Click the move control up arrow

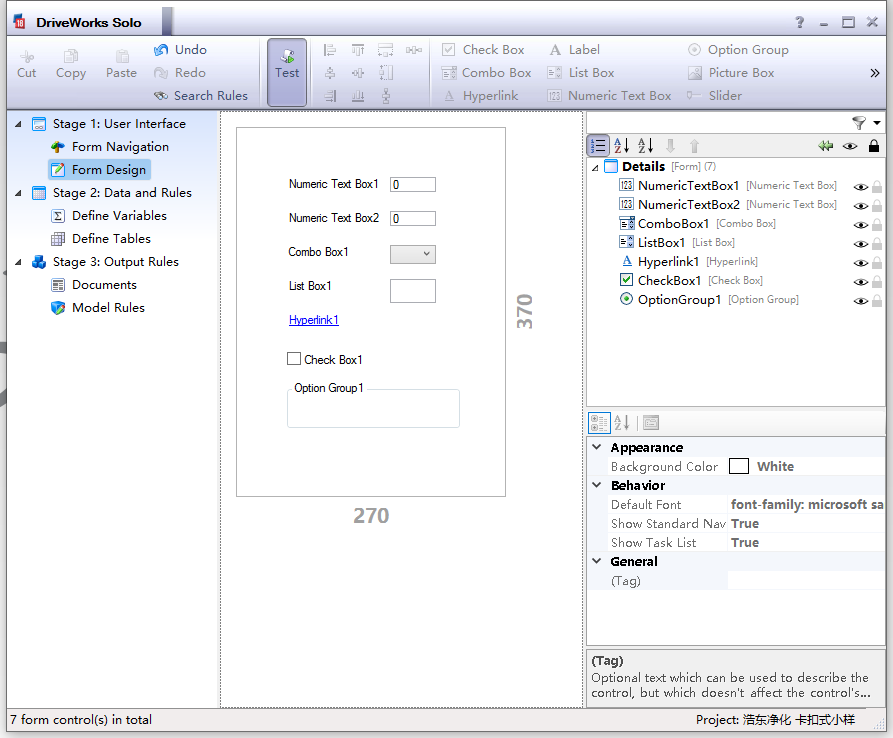coord(694,146)
